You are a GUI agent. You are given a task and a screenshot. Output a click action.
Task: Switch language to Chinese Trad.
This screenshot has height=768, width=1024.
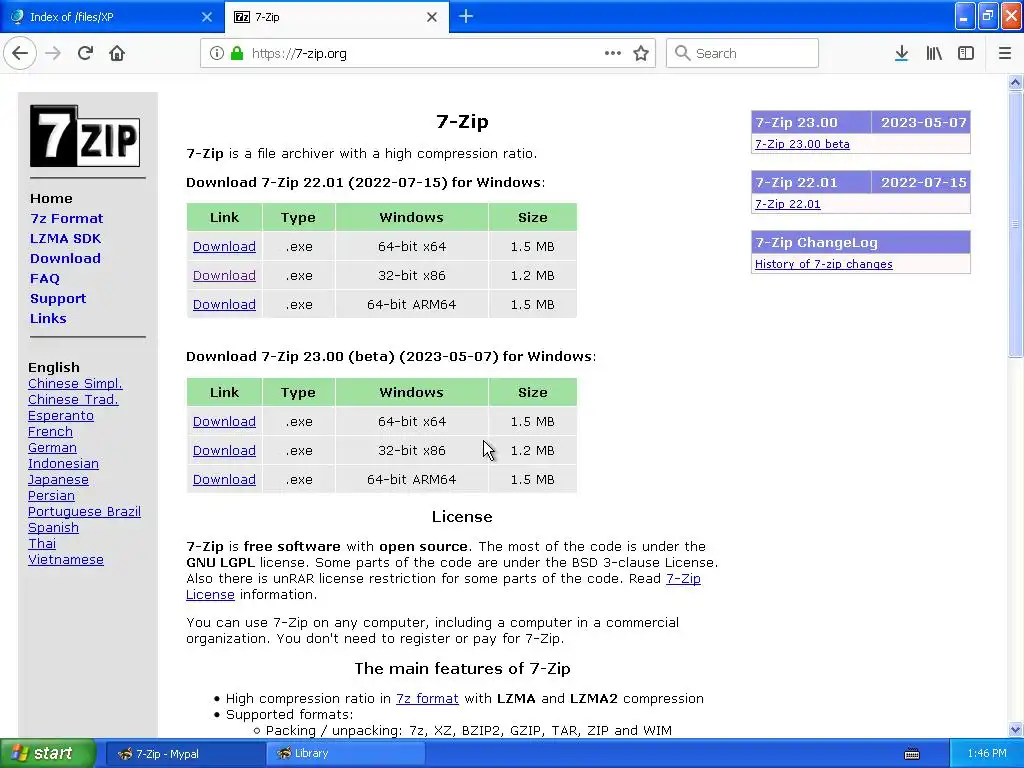pyautogui.click(x=73, y=400)
